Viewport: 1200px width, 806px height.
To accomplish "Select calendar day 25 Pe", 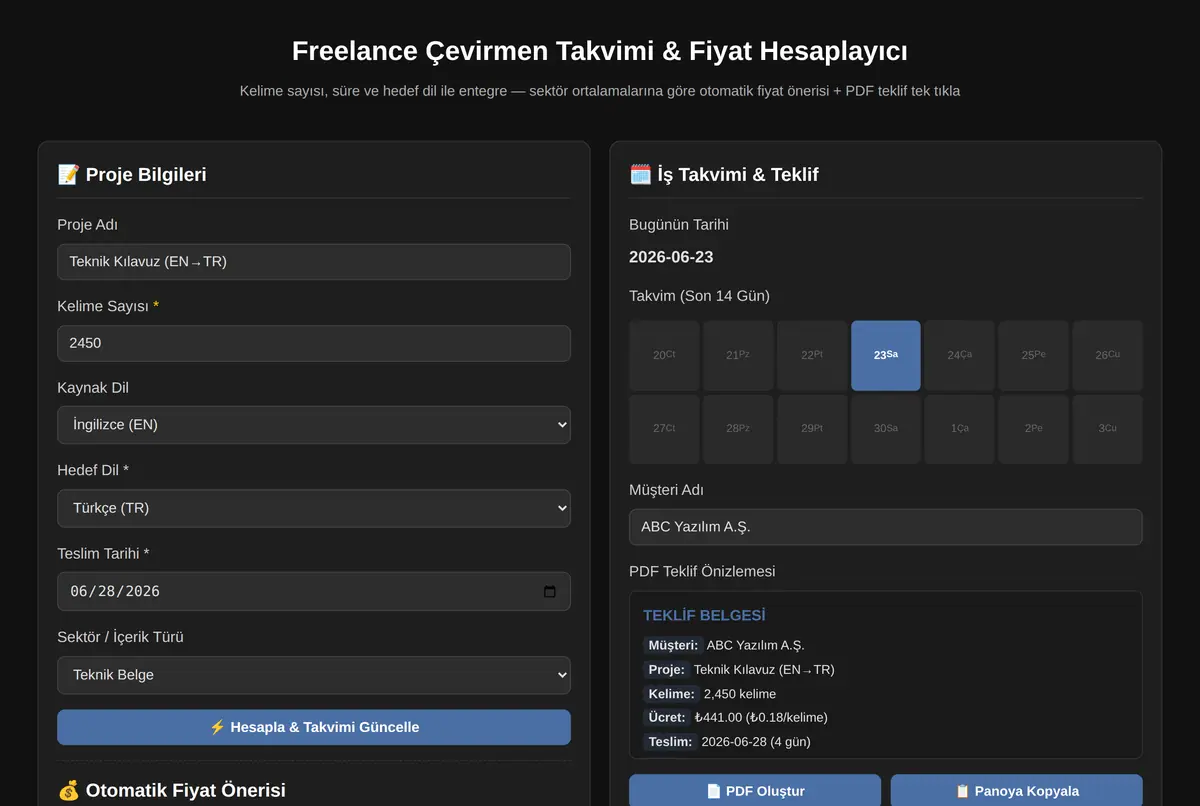I will point(1034,355).
